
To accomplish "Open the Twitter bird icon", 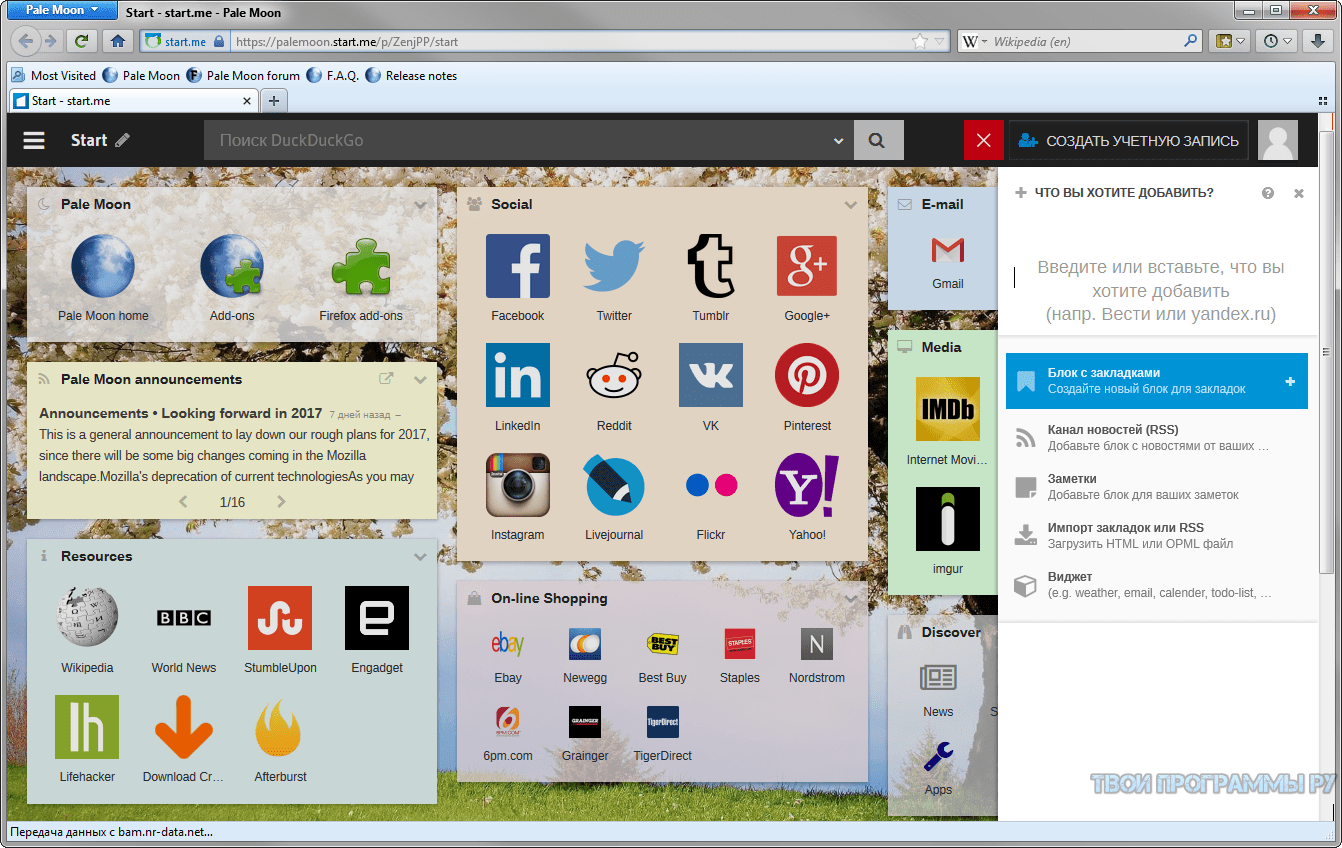I will (614, 266).
